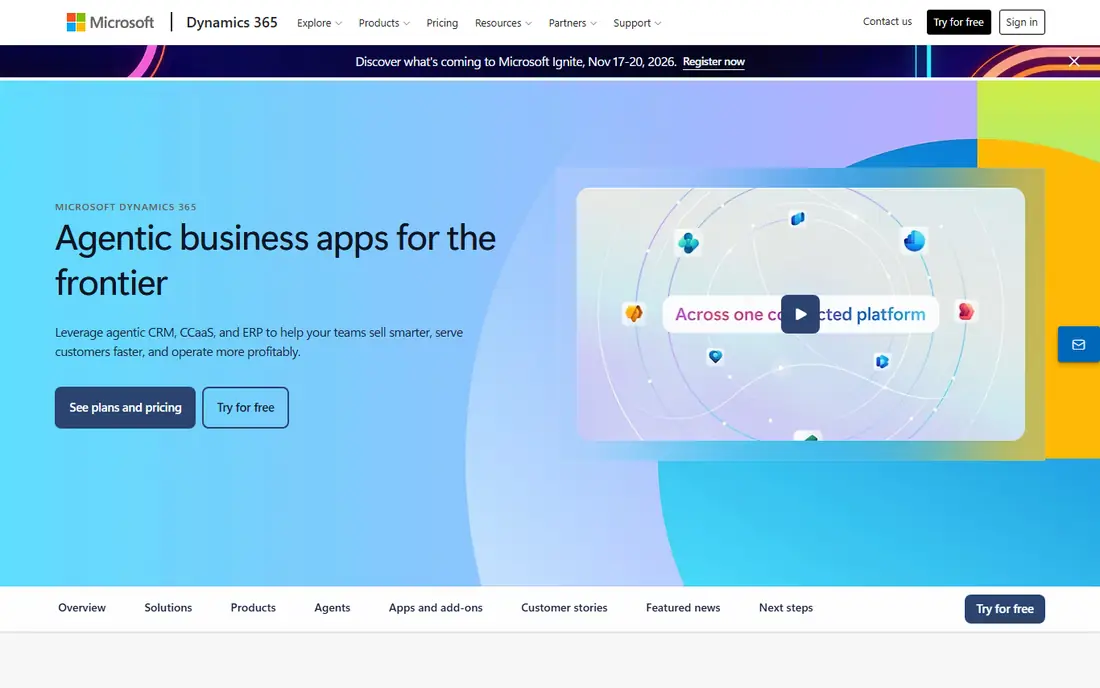Click Try for free in the section bar
Image resolution: width=1100 pixels, height=688 pixels.
[x=1005, y=609]
